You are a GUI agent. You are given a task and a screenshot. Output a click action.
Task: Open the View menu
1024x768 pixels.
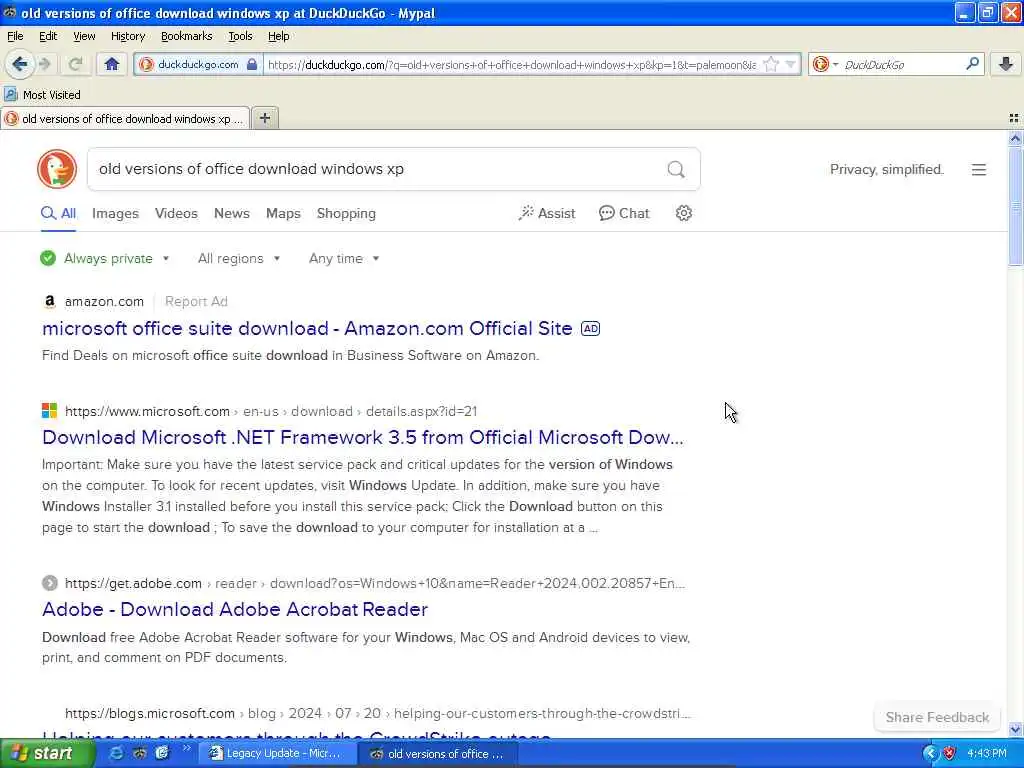point(84,36)
